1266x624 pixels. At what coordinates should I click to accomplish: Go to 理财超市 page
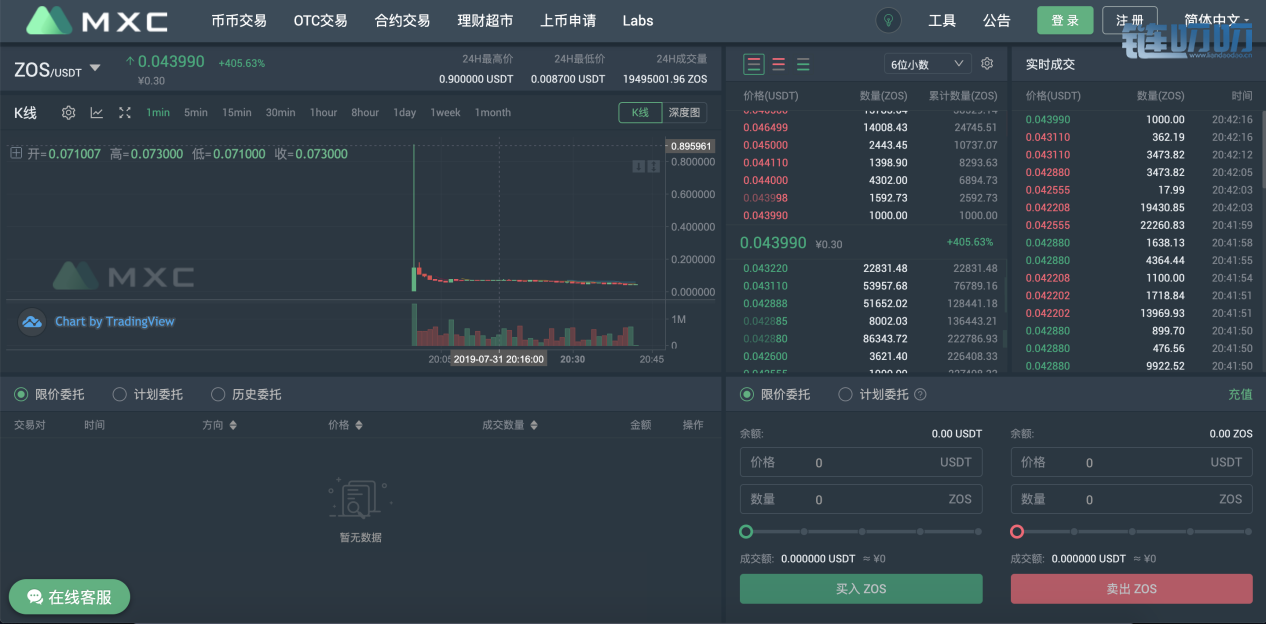click(x=485, y=20)
